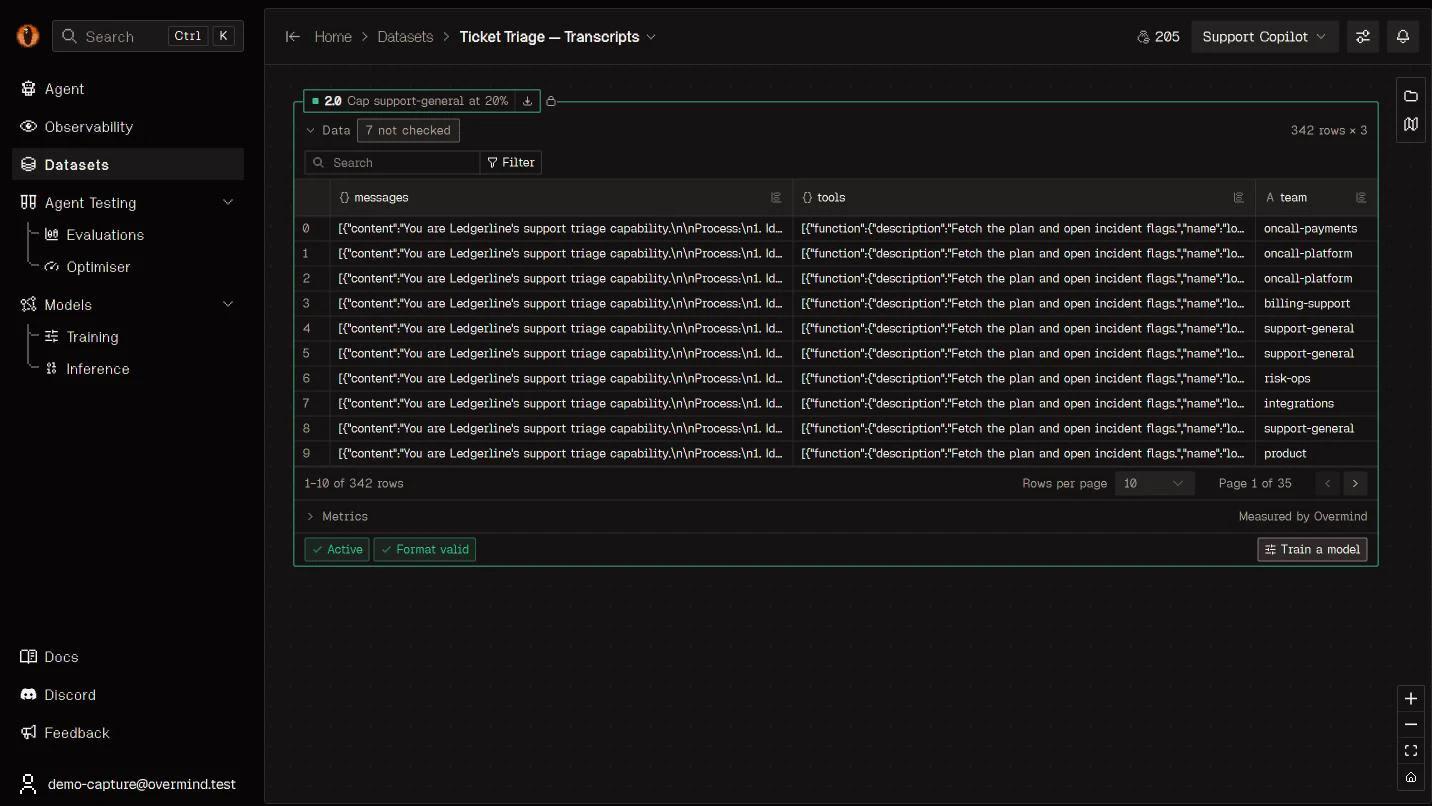Focus the global Search box

click(148, 36)
